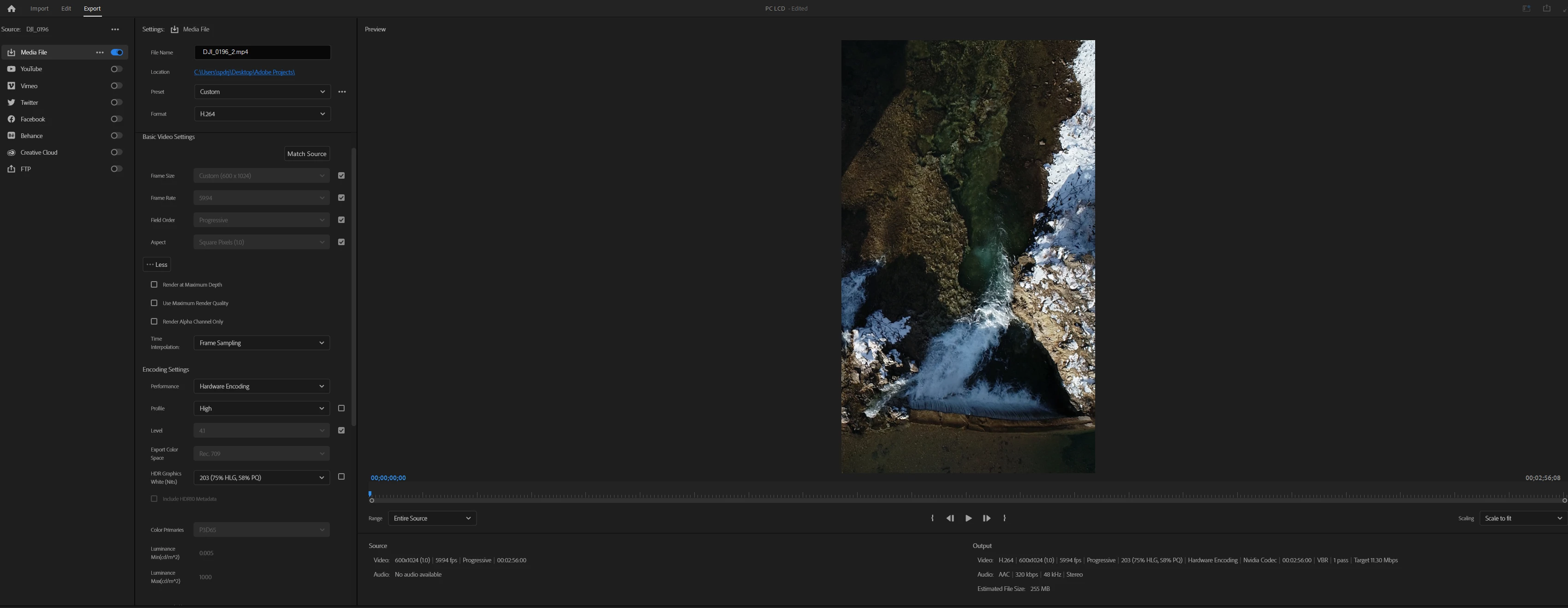The image size is (1568, 608).
Task: Click the Home icon
Action: (11, 8)
